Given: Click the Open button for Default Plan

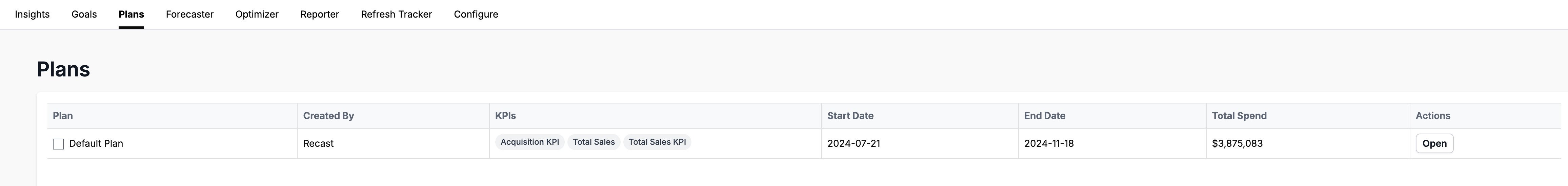Looking at the screenshot, I should [1434, 143].
